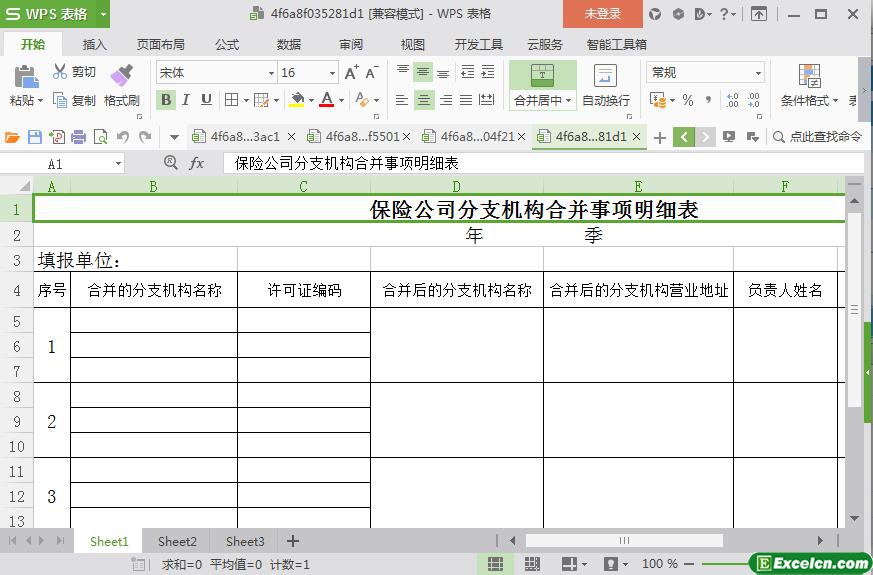Image resolution: width=873 pixels, height=575 pixels.
Task: Click the print icon in quick toolbar
Action: tap(79, 136)
